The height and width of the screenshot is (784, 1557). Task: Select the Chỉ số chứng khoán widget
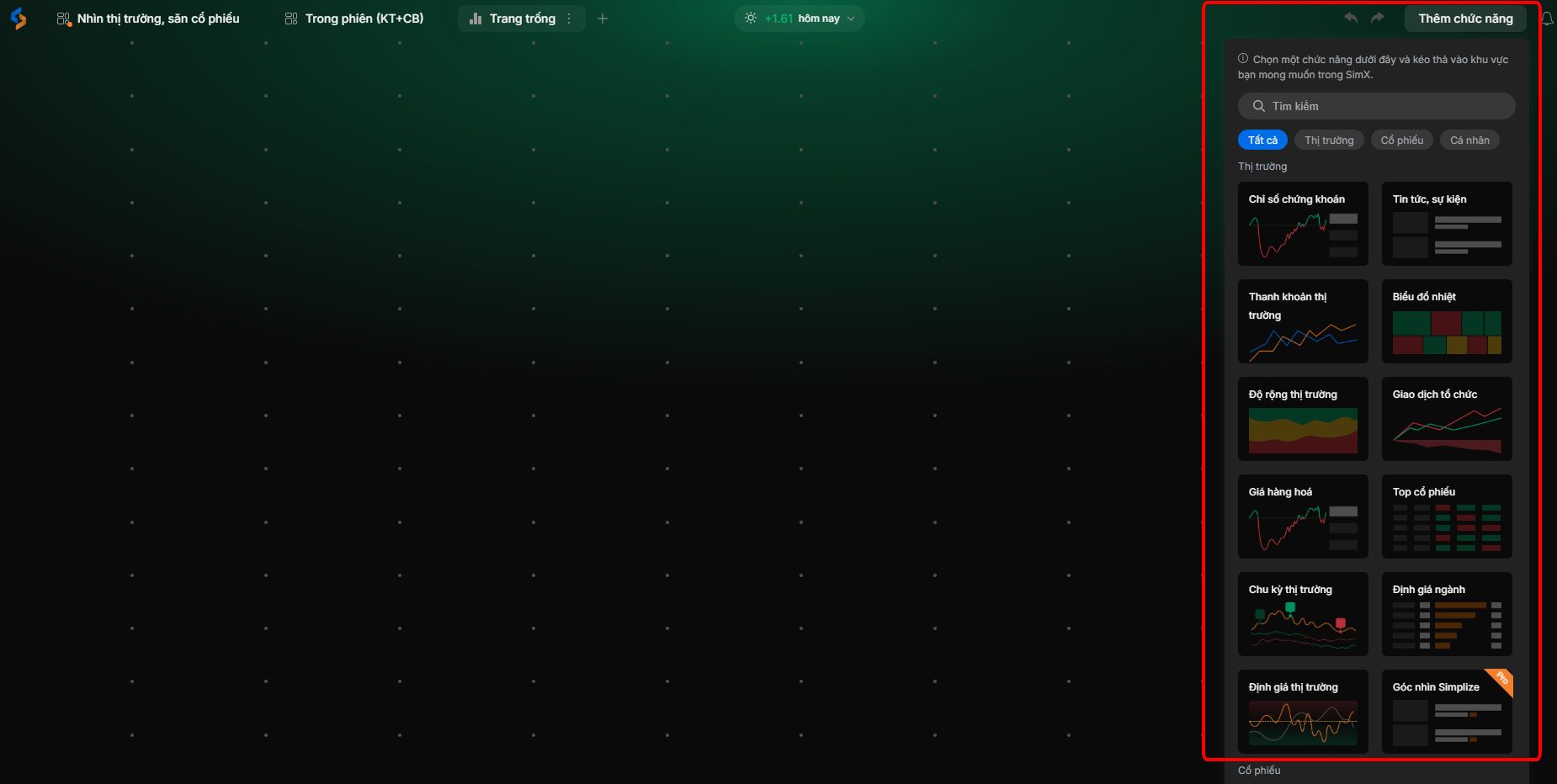click(1303, 224)
